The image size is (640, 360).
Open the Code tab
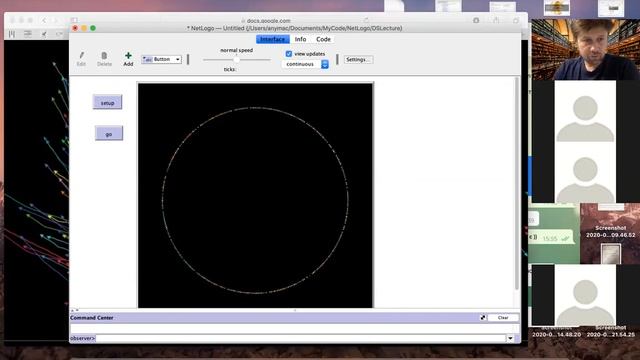323,39
